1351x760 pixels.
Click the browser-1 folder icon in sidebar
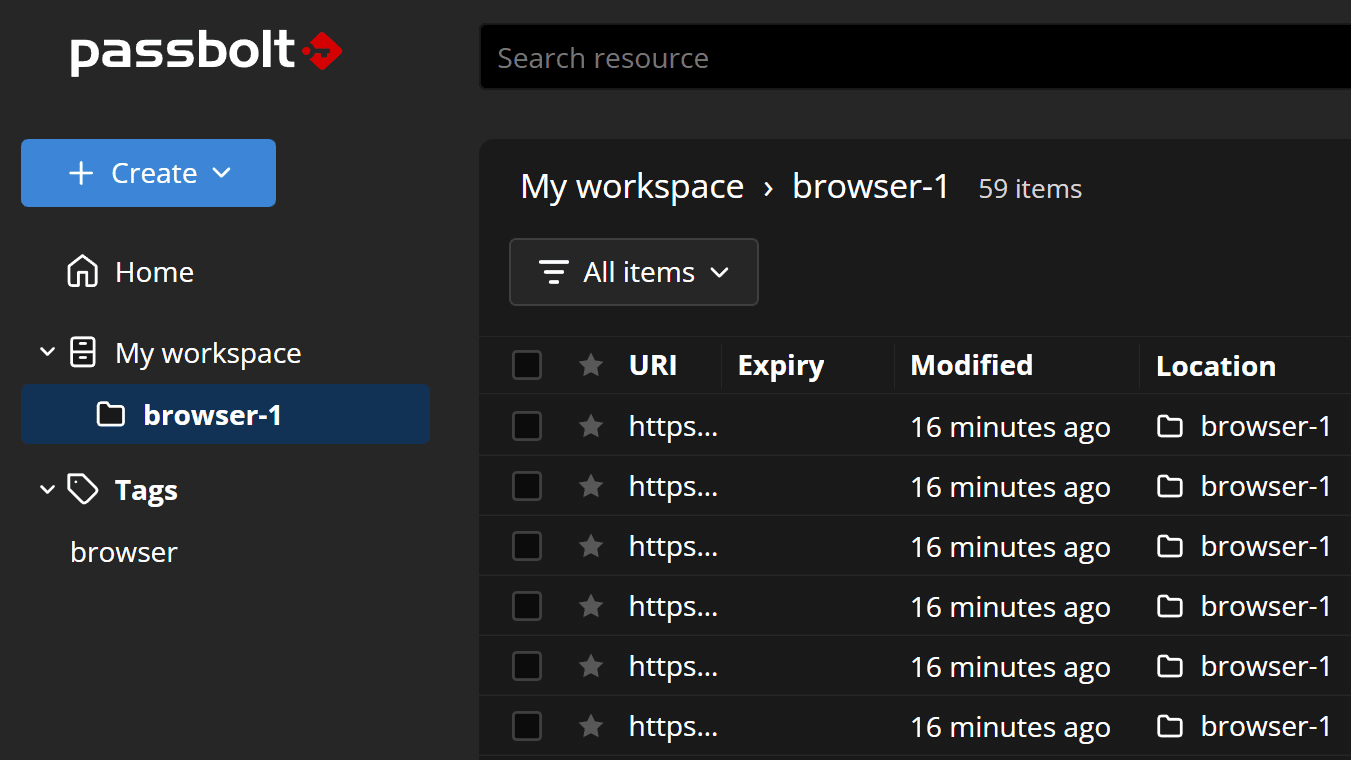pos(109,414)
